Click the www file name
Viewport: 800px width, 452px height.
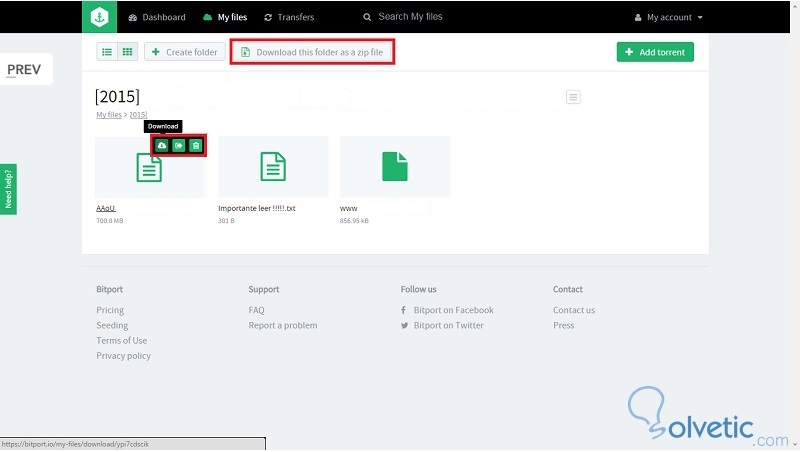pos(348,208)
